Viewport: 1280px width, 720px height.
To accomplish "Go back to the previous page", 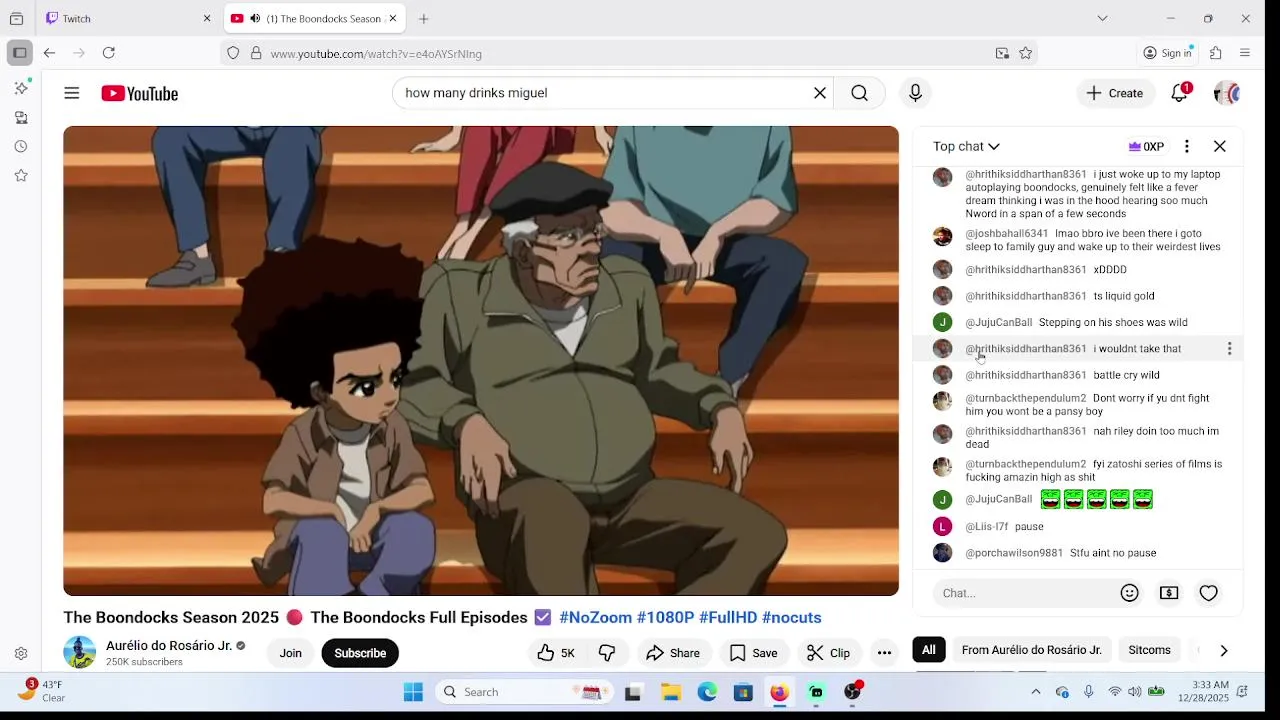I will [49, 53].
